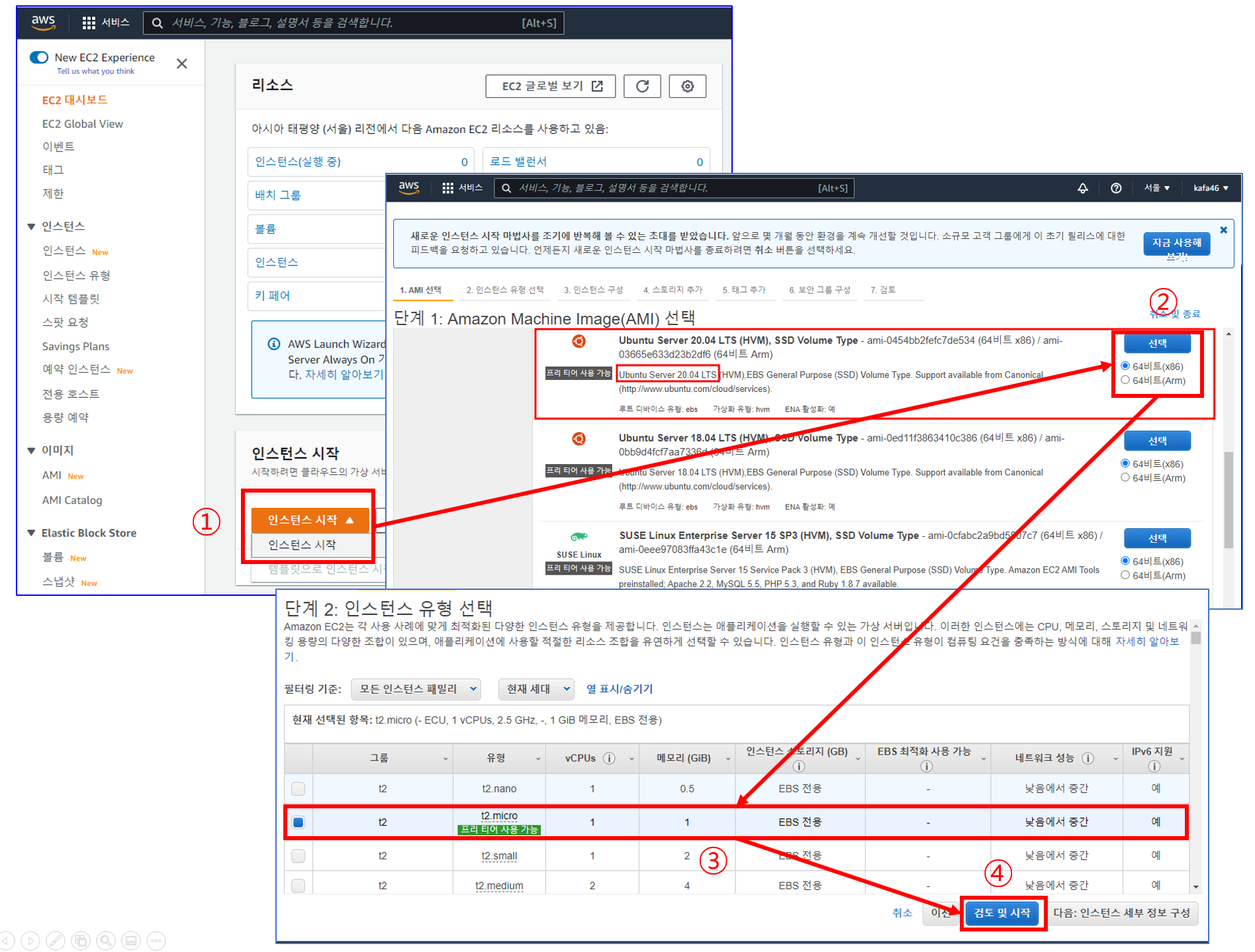Go to step 4 add storage tab
Viewport: 1255px width, 952px height.
pyautogui.click(x=673, y=290)
